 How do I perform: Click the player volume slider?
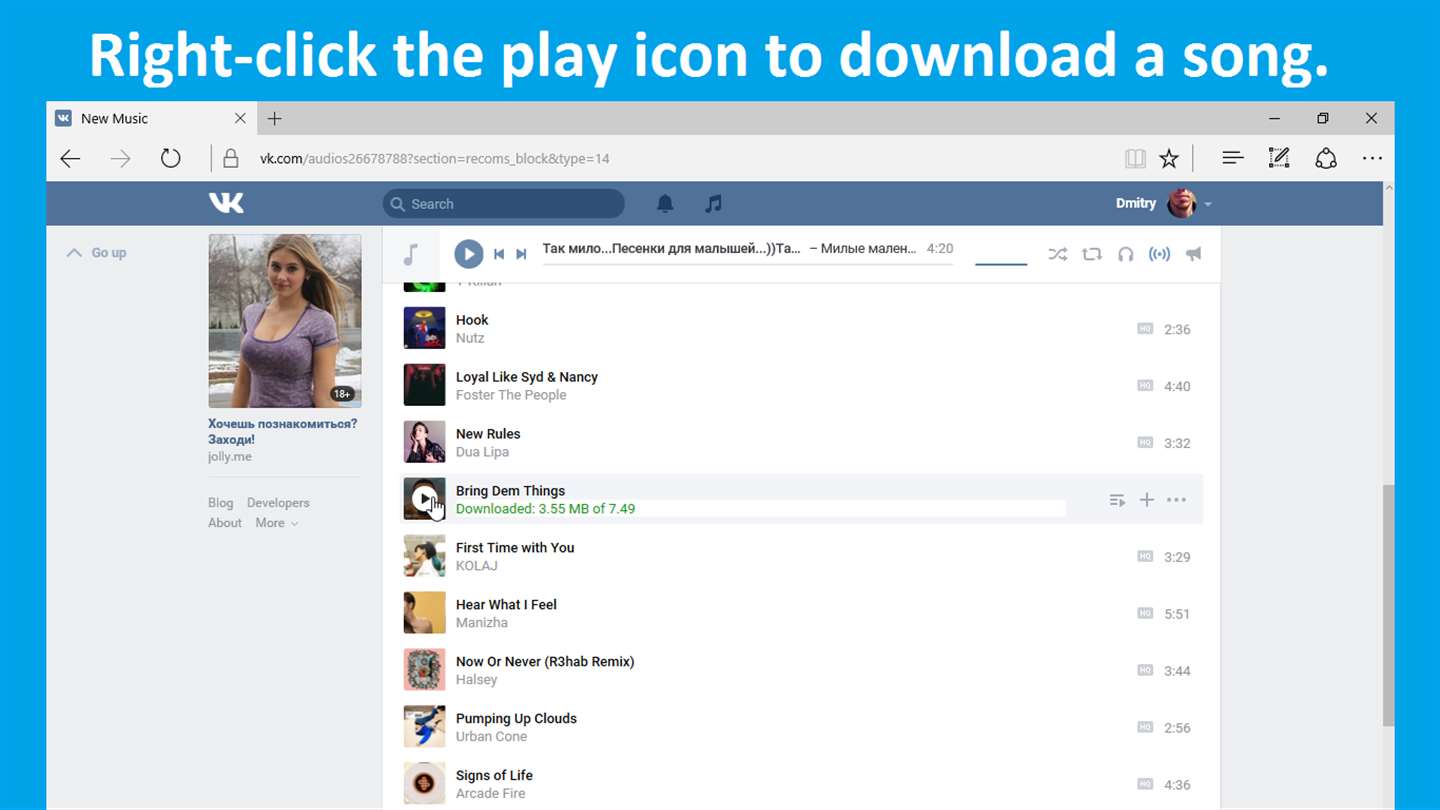1001,264
